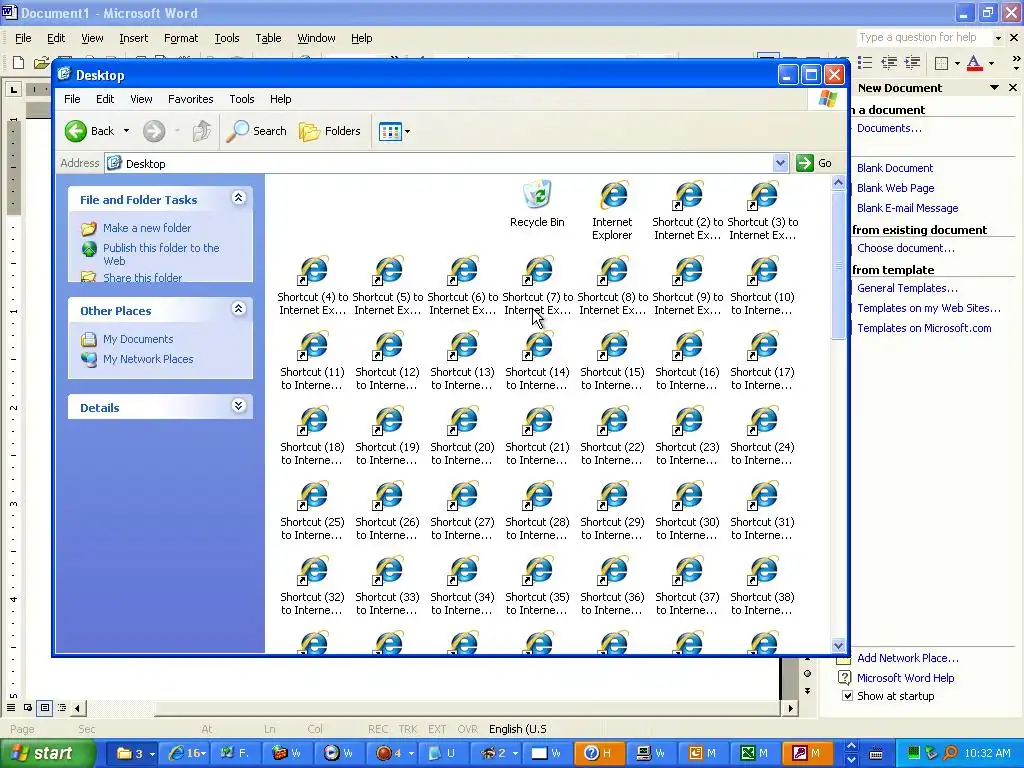
Task: Open Word toolbar options overflow chevron
Action: coord(1016,63)
